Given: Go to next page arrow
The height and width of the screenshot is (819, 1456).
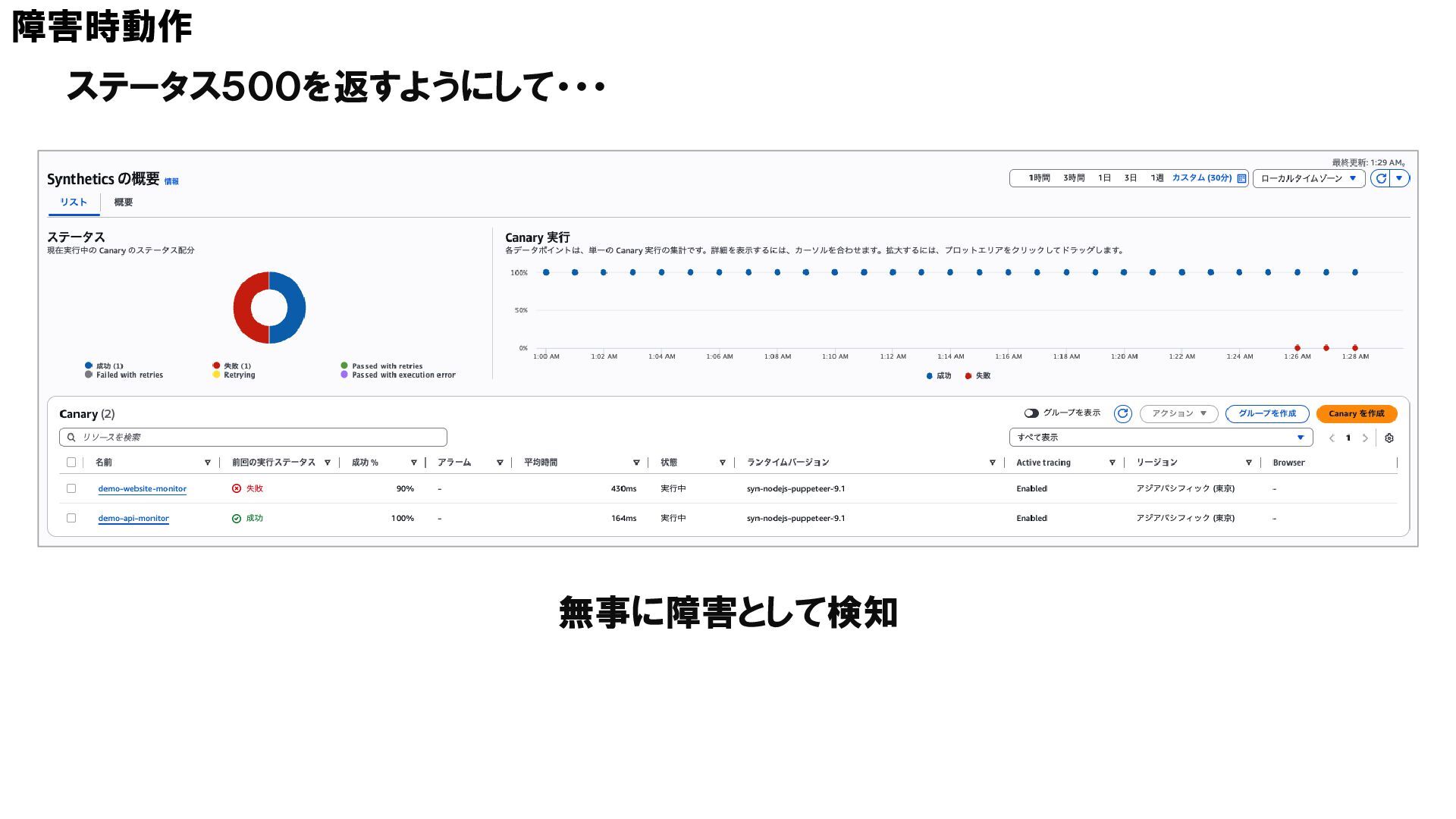Looking at the screenshot, I should tap(1365, 438).
